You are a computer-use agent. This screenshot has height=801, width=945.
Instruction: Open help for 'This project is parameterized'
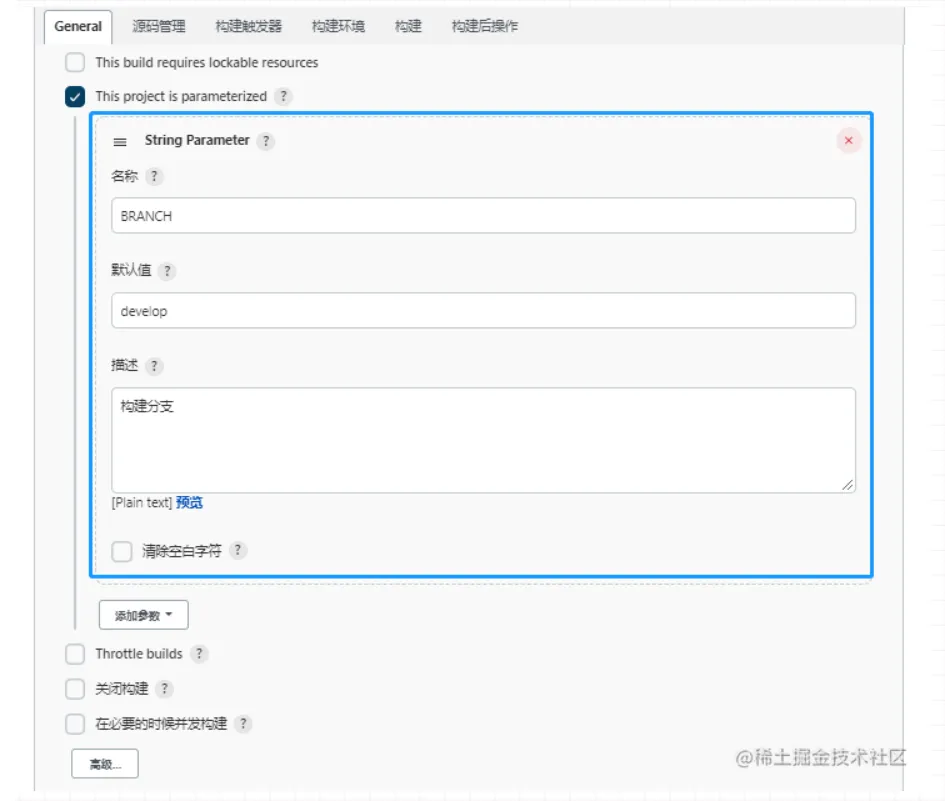pyautogui.click(x=283, y=96)
